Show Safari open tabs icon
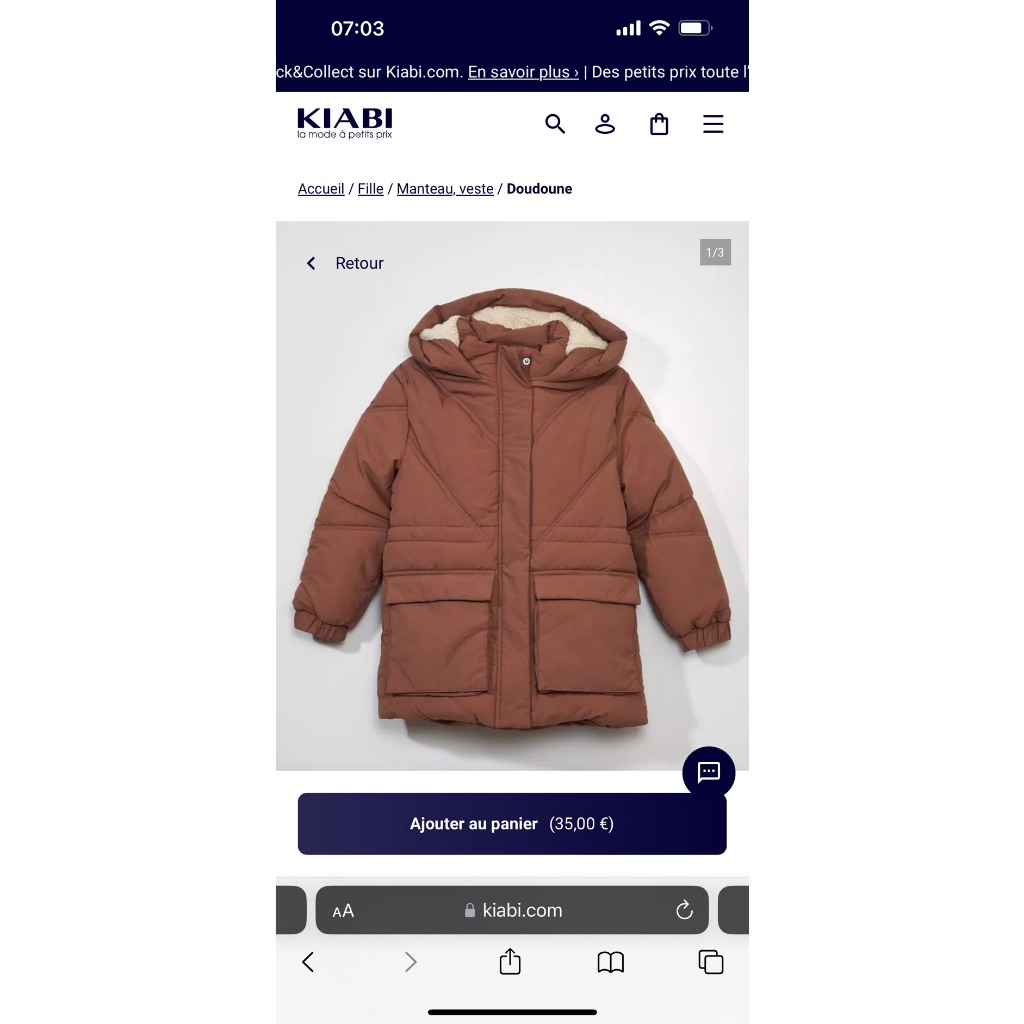The image size is (1024, 1024). point(711,962)
